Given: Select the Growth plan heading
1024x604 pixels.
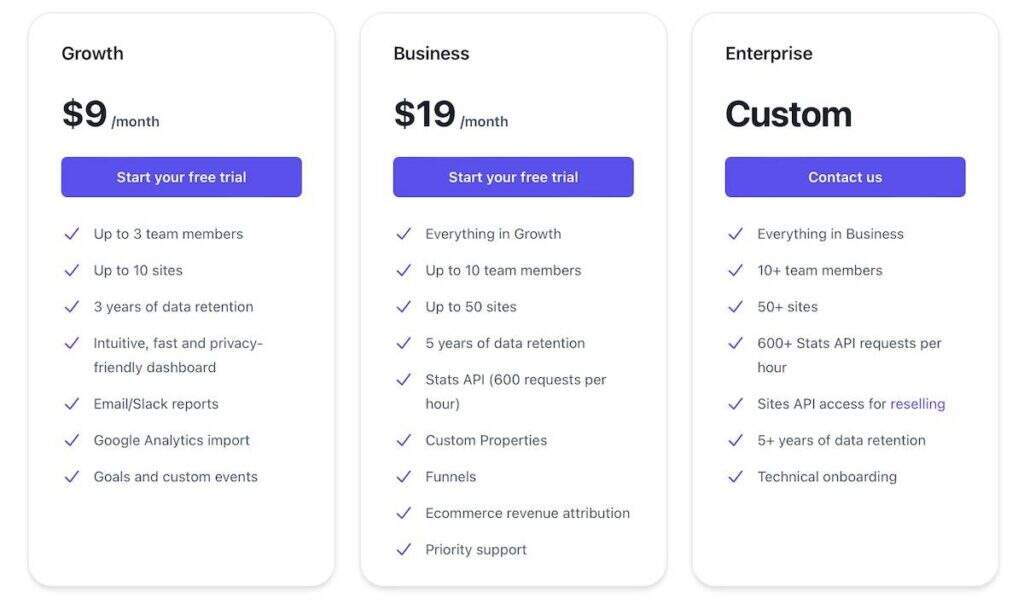Looking at the screenshot, I should [x=92, y=54].
